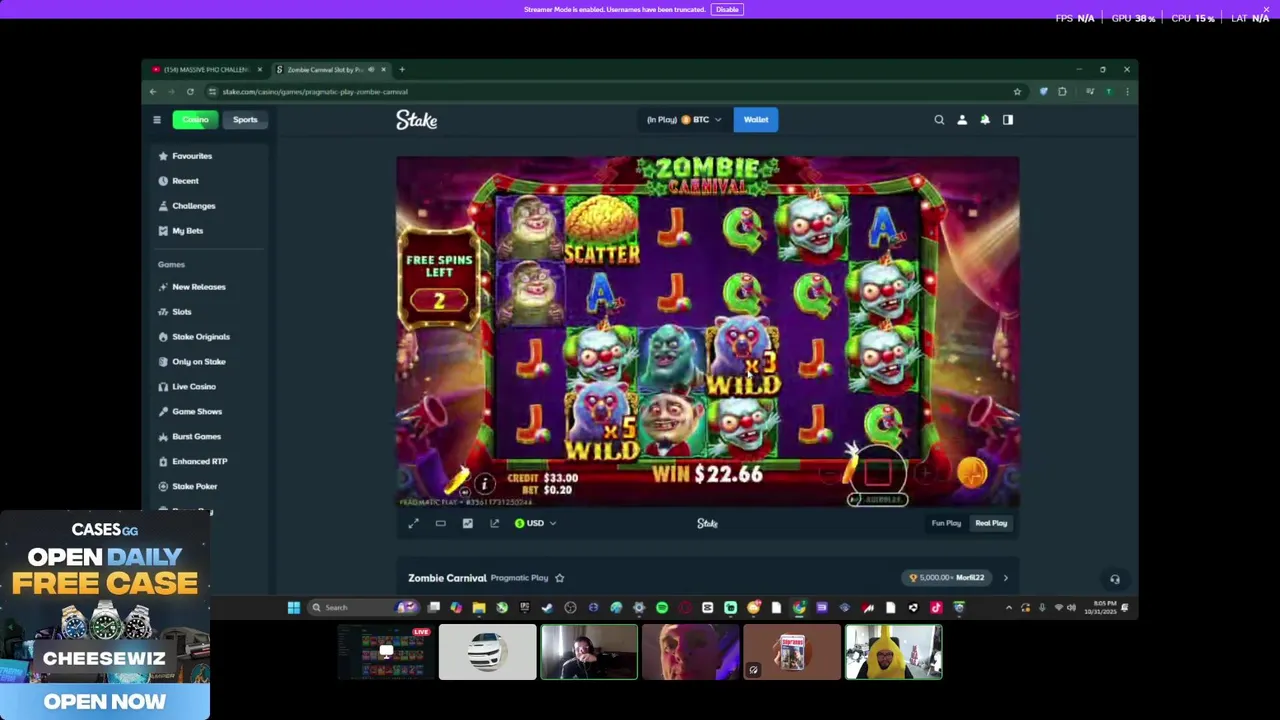Expand game details with the right chevron
Screen dimensions: 1280x720
tap(1005, 578)
